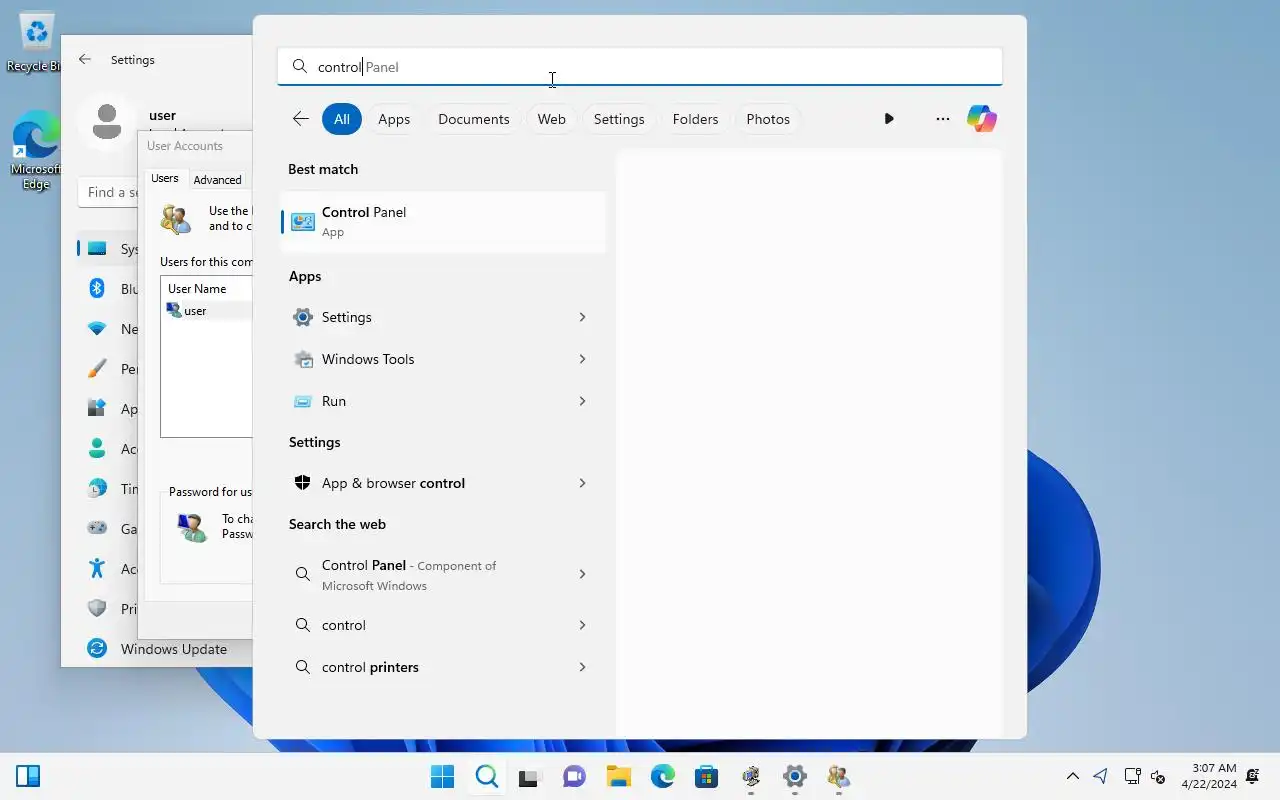
Task: Switch to the Settings filter tab
Action: click(x=619, y=119)
